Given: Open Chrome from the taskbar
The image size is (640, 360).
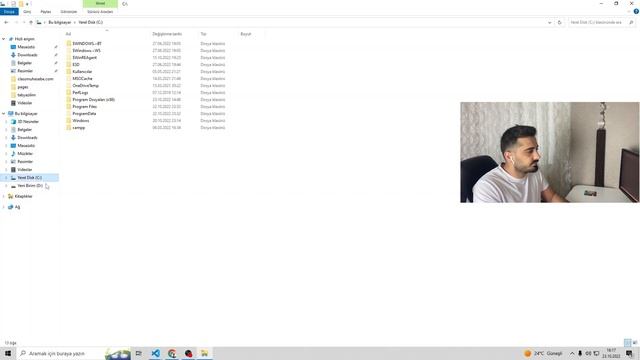Looking at the screenshot, I should [172, 353].
